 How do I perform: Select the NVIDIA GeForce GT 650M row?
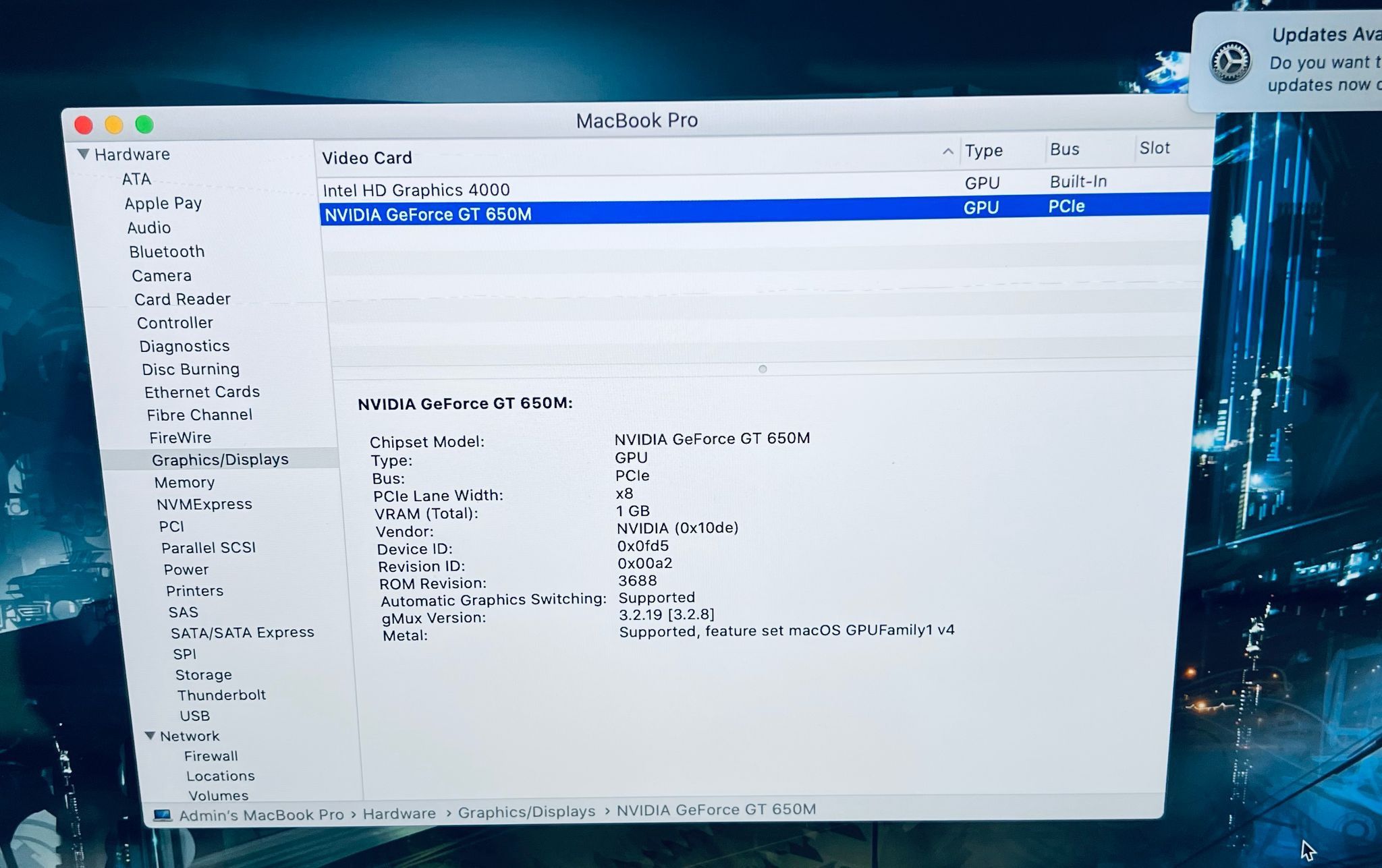[429, 214]
